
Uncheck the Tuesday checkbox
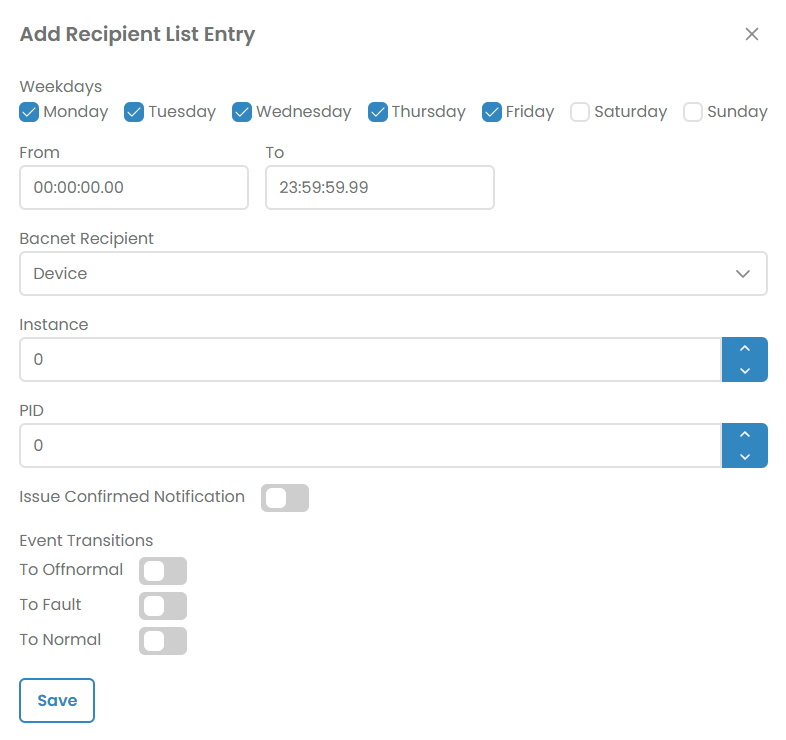coord(134,112)
